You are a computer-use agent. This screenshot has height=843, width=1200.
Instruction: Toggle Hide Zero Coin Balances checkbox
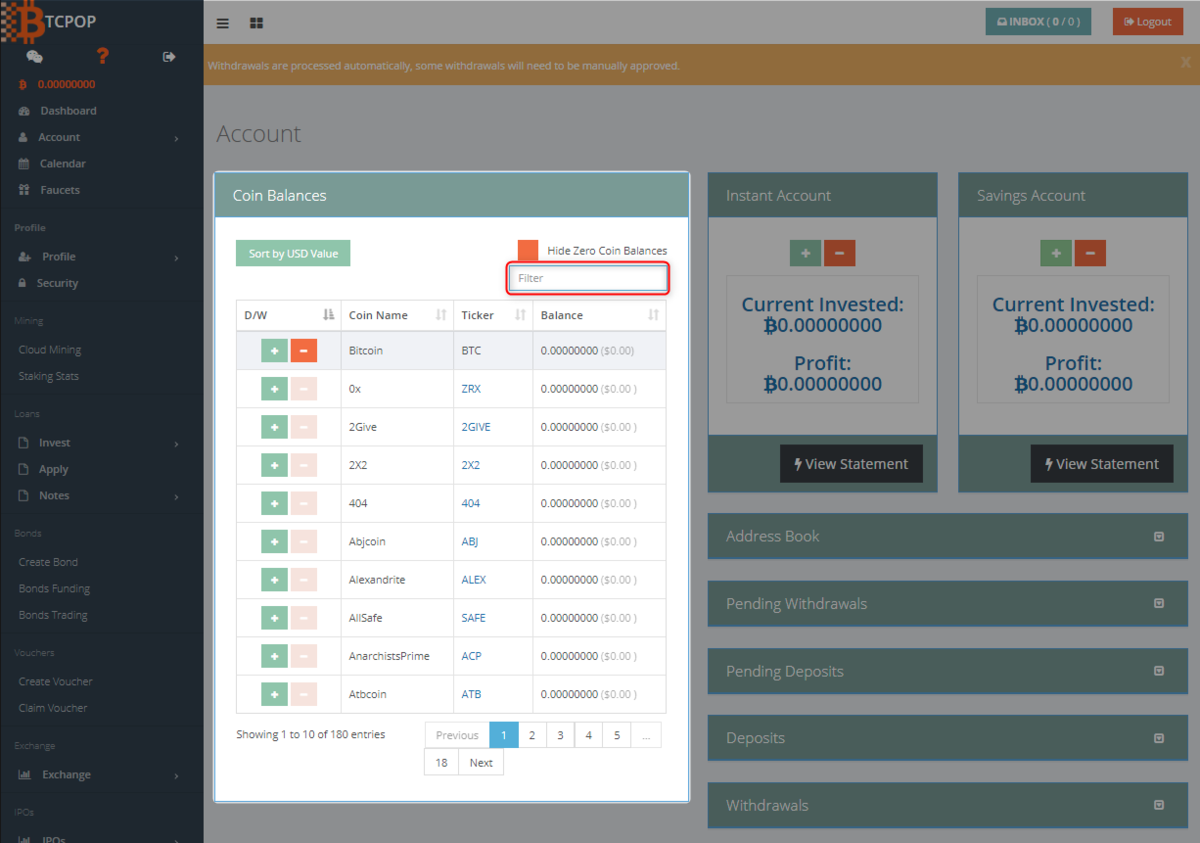click(528, 251)
